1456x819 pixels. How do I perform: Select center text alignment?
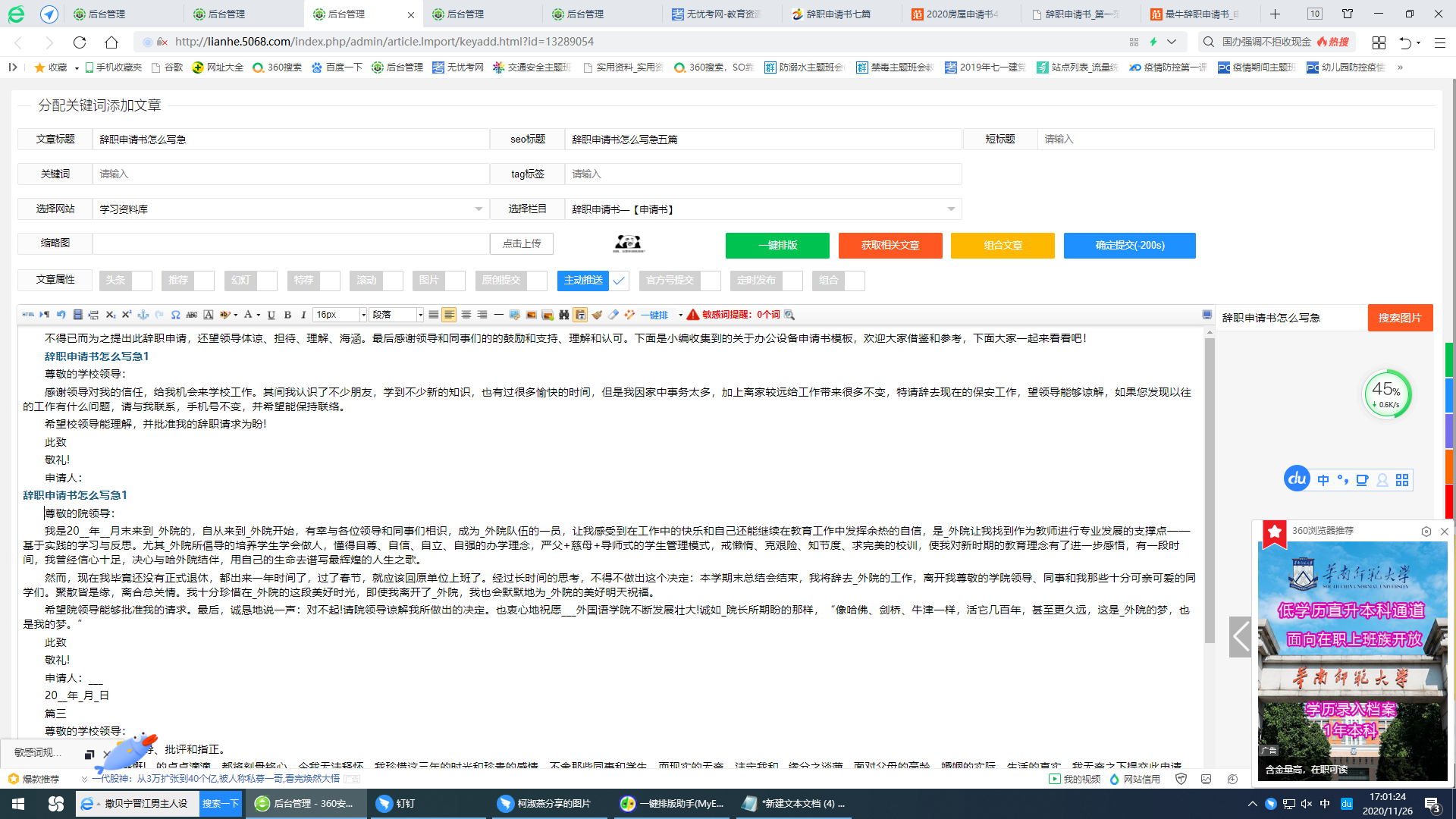[466, 315]
